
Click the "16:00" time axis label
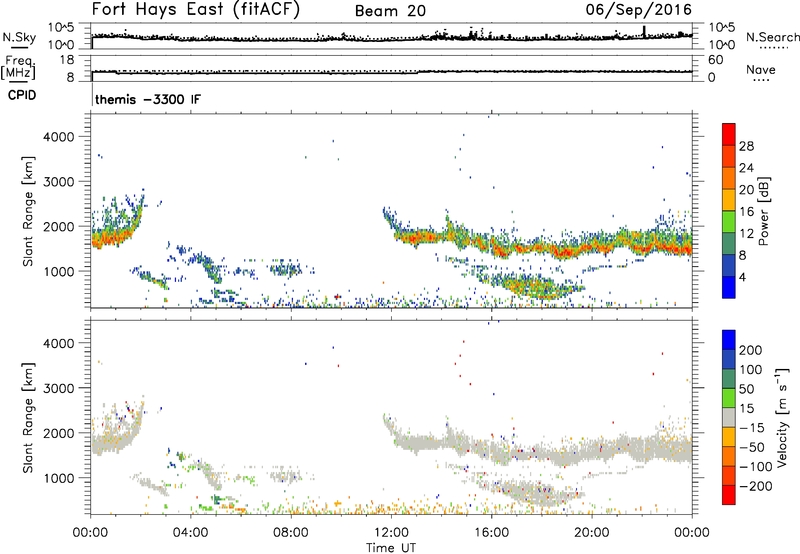pyautogui.click(x=491, y=533)
